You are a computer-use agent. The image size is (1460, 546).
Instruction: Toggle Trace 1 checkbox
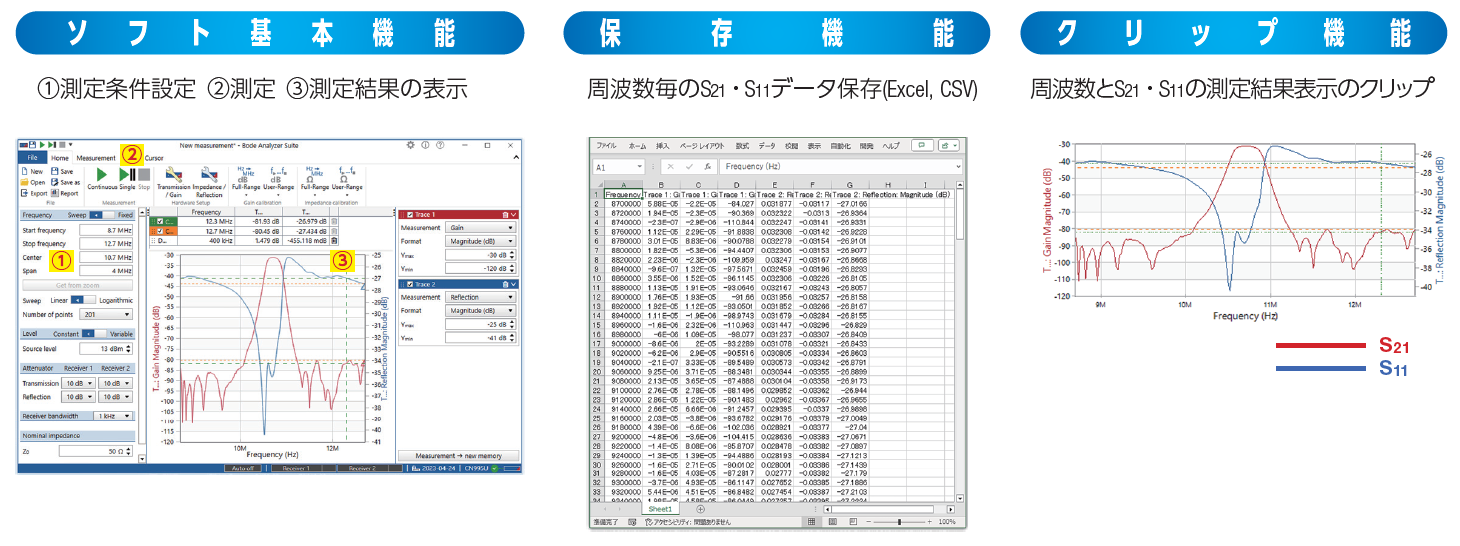[x=410, y=215]
